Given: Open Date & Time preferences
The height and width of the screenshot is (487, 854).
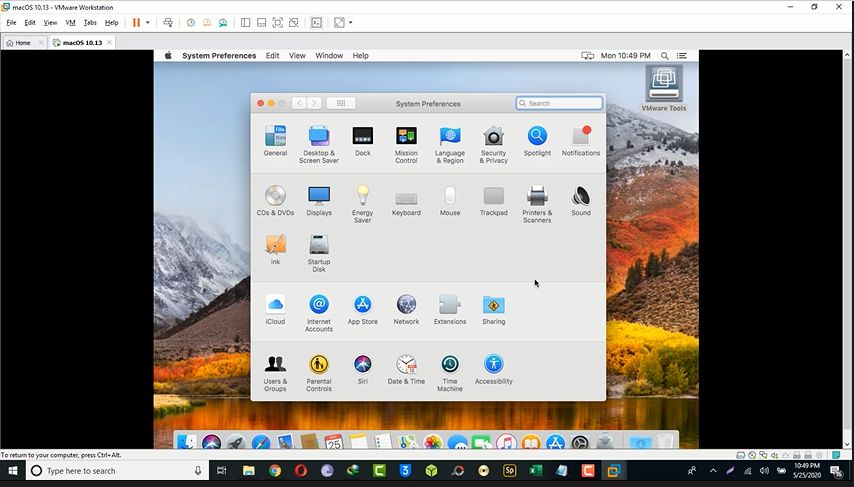Looking at the screenshot, I should click(x=406, y=369).
